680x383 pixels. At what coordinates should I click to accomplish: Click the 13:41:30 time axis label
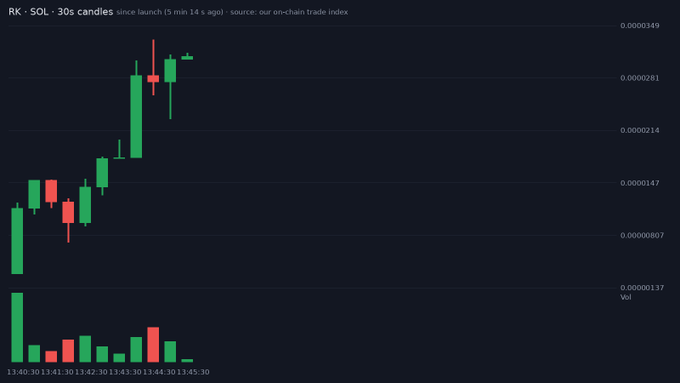click(57, 372)
